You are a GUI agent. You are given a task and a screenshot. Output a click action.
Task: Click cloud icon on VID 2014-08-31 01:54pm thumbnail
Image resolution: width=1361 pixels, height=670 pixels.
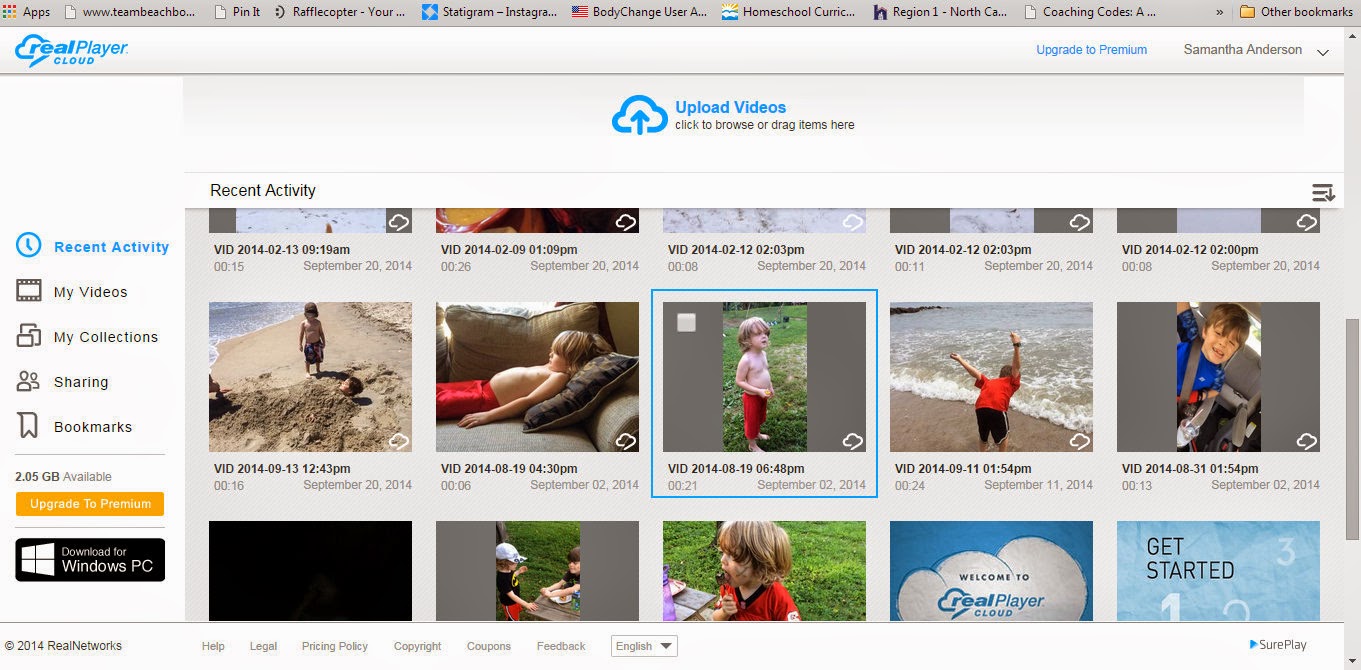click(x=1306, y=441)
